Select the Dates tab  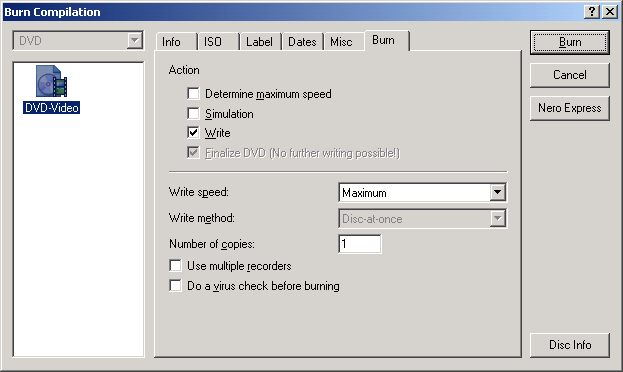[x=302, y=42]
